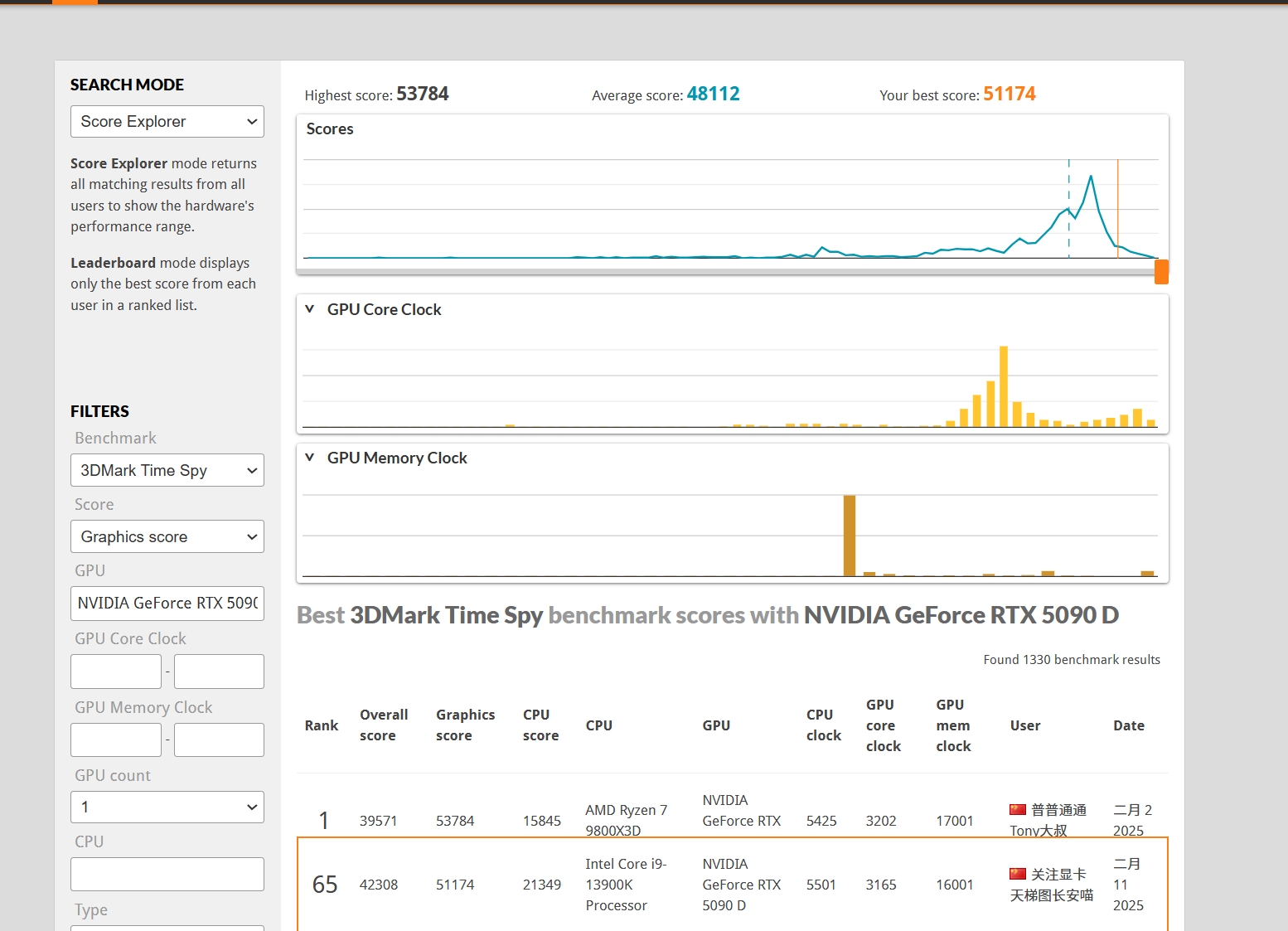Open the Search Mode Score Explorer dropdown
This screenshot has width=1288, height=931.
coord(167,122)
